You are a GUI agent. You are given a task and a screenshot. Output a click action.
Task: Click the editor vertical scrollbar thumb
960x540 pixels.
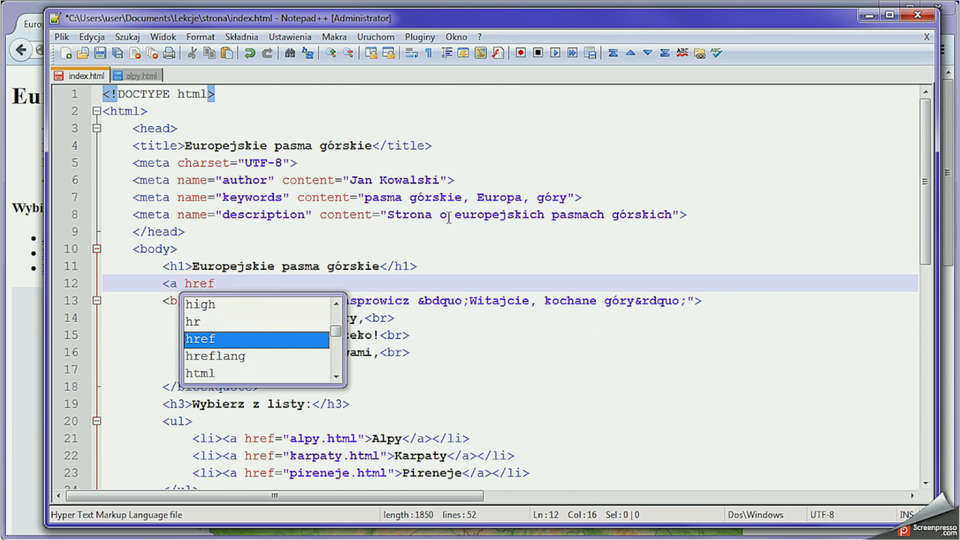coord(925,181)
